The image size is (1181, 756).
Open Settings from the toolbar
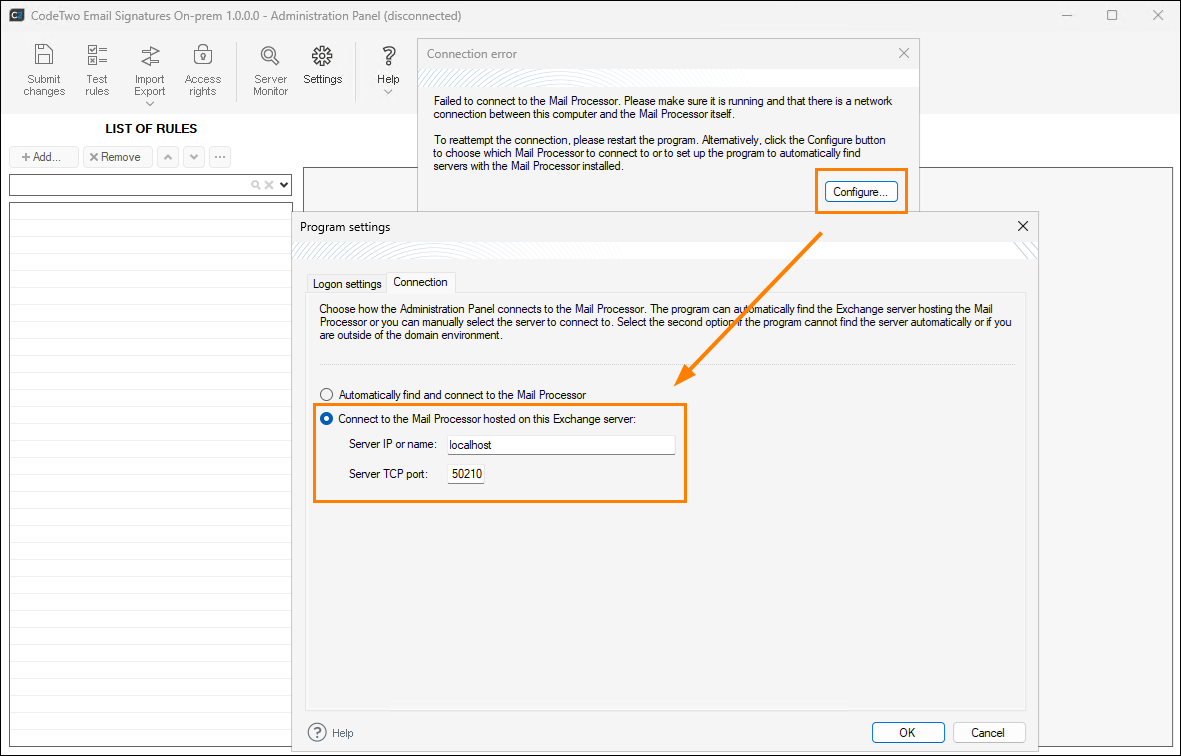(322, 66)
